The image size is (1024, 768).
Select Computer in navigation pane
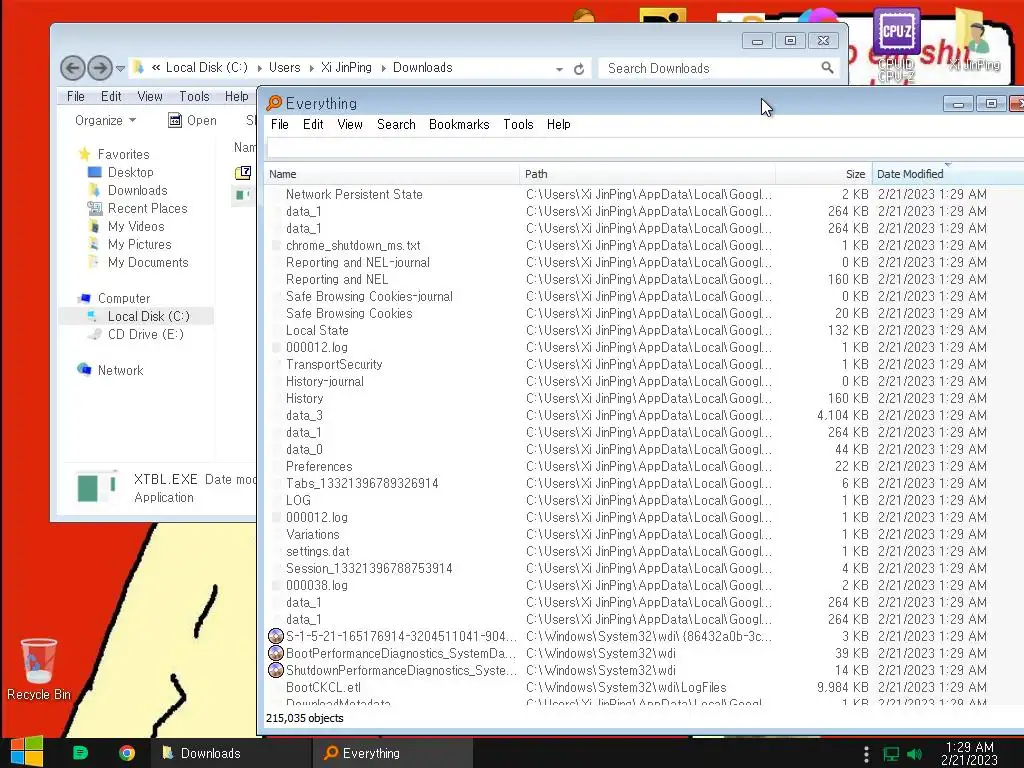point(123,298)
